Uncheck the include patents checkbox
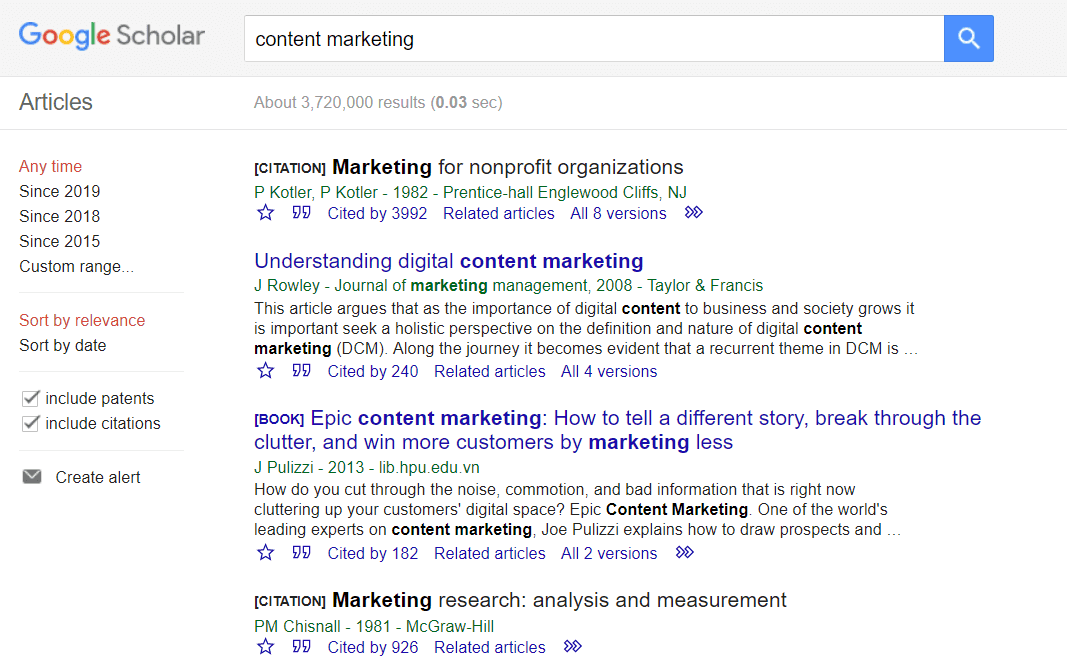The height and width of the screenshot is (671, 1067). (31, 398)
